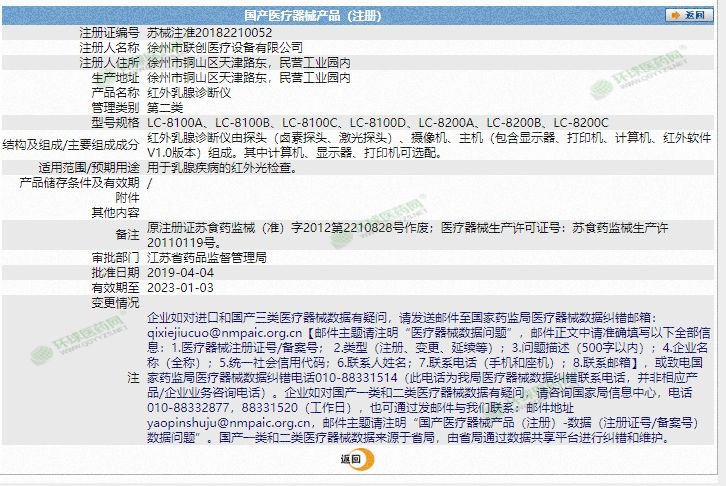This screenshot has height=486, width=726.
Task: Select management category value 第二类
Action: (x=165, y=108)
